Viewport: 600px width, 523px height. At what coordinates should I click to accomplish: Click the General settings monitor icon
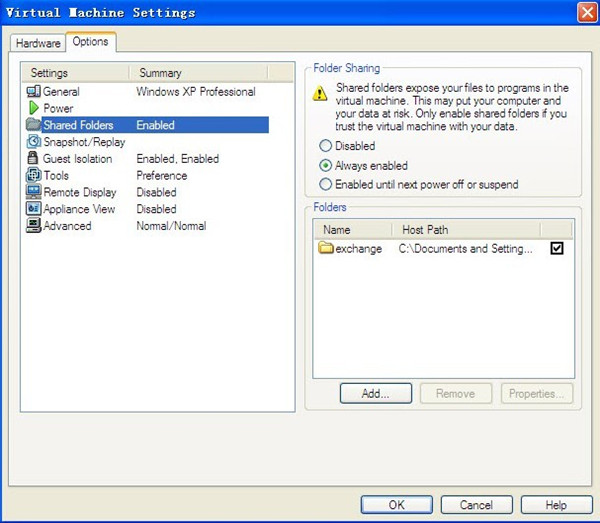point(34,92)
